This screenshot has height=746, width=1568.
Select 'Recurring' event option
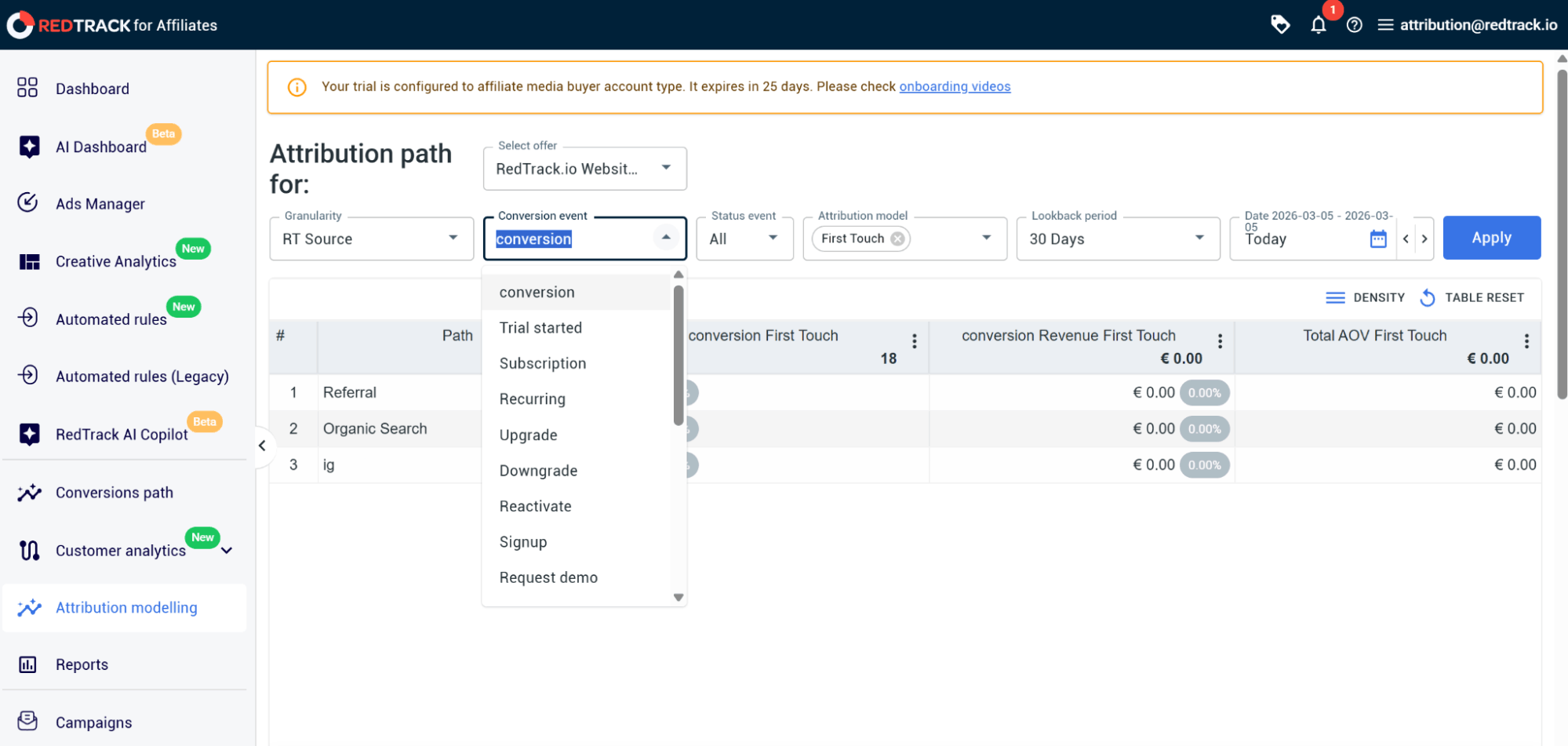point(577,399)
